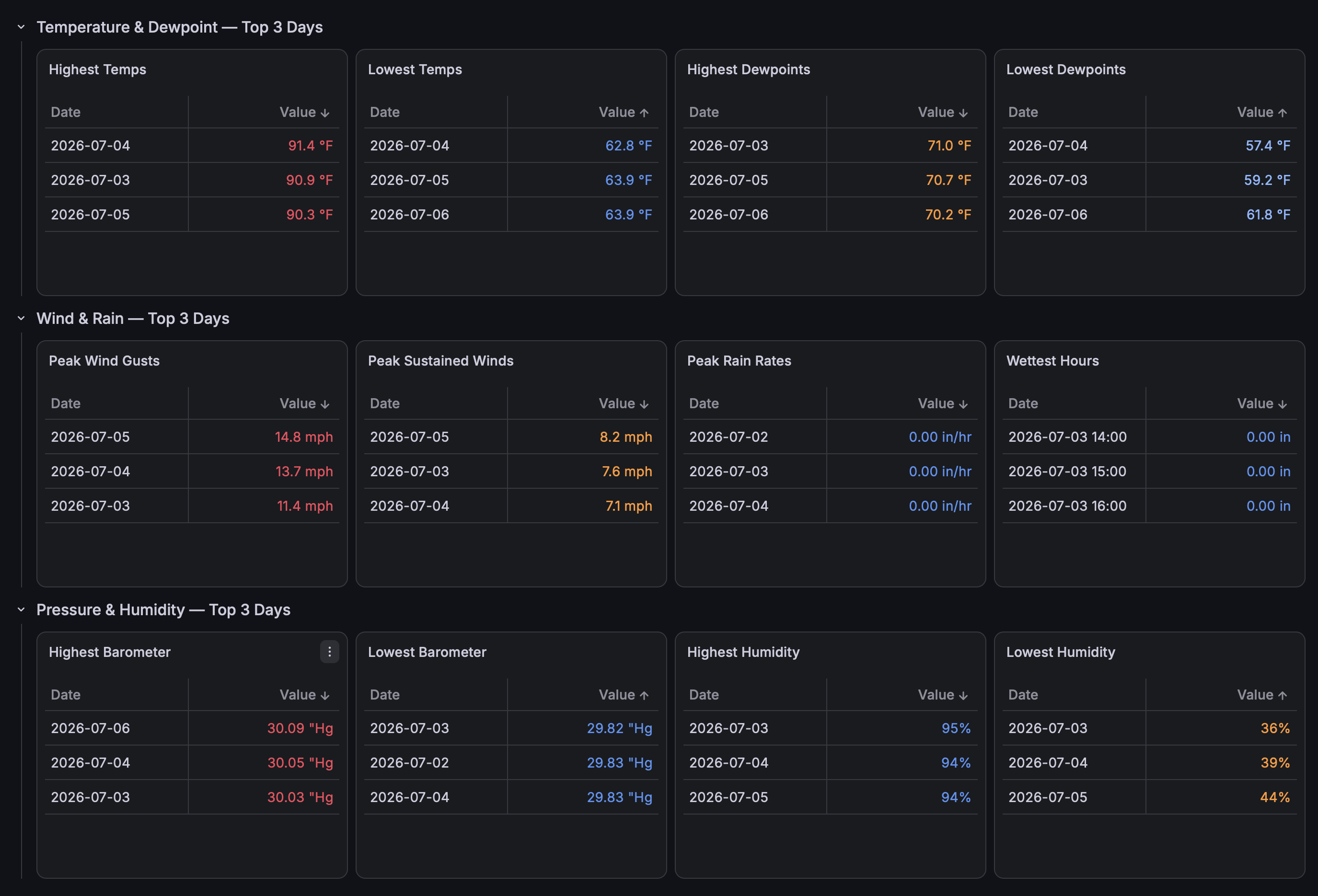
Task: Select the 91.4 °F value cell
Action: (264, 146)
